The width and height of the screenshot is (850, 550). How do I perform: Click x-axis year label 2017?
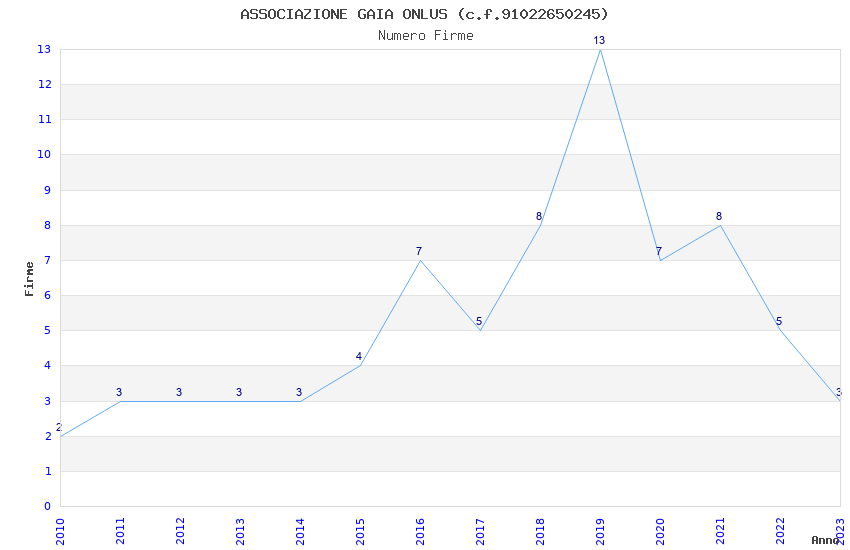[x=480, y=531]
